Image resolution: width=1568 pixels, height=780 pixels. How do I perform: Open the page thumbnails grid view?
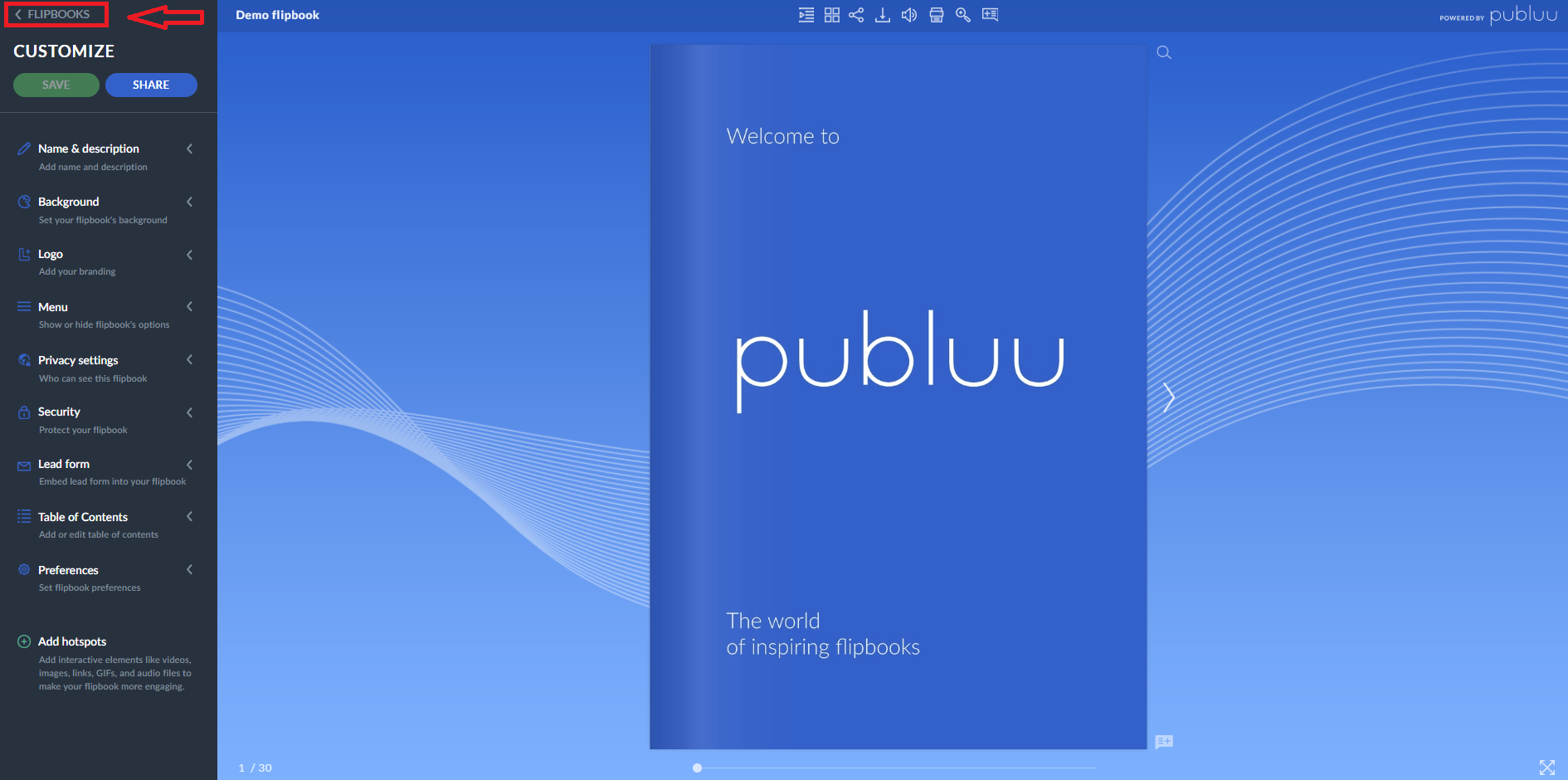[x=831, y=15]
